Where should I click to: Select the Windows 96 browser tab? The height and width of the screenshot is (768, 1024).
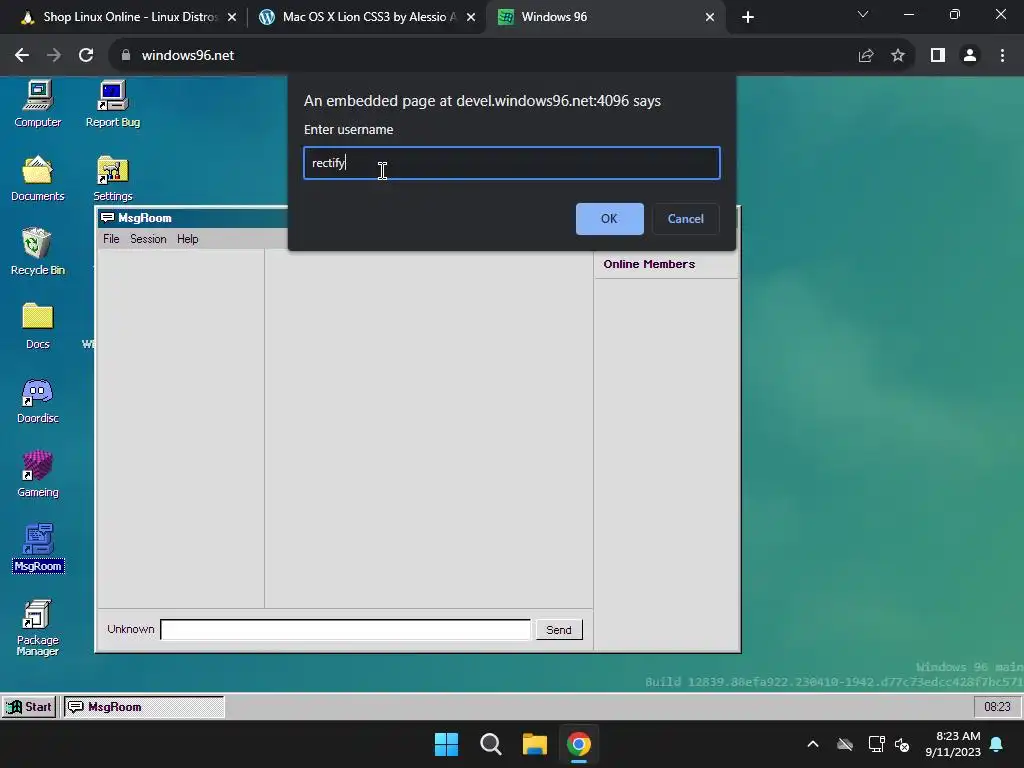604,17
